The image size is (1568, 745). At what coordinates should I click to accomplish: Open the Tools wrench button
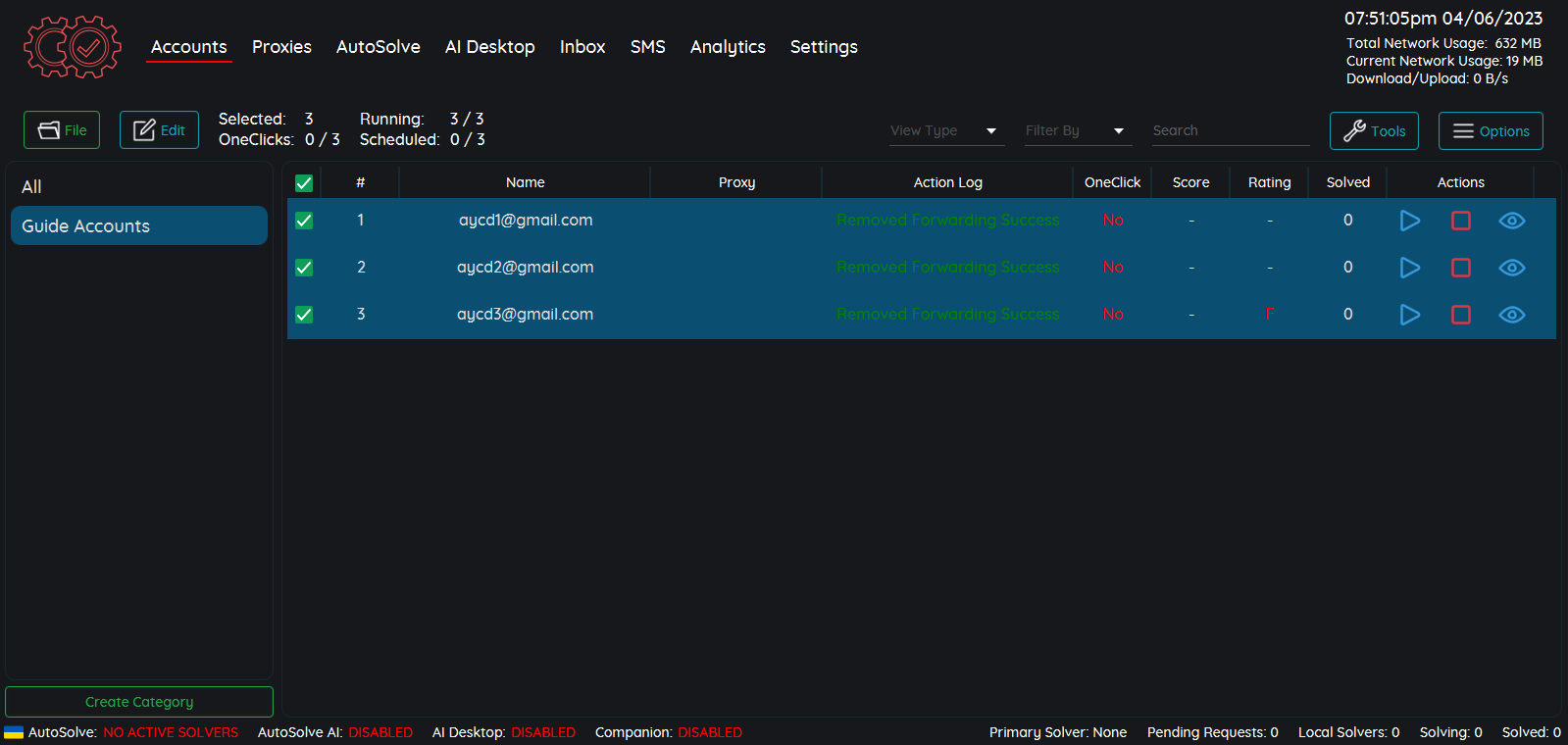click(x=1374, y=131)
